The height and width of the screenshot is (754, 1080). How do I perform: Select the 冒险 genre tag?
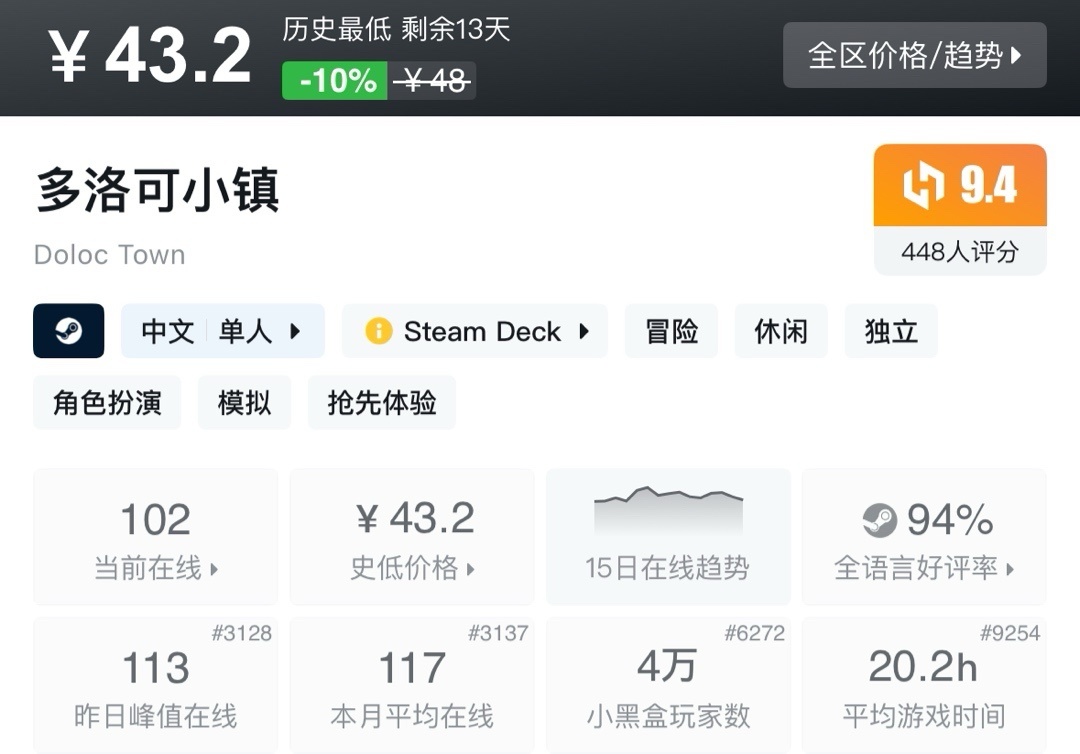point(671,331)
